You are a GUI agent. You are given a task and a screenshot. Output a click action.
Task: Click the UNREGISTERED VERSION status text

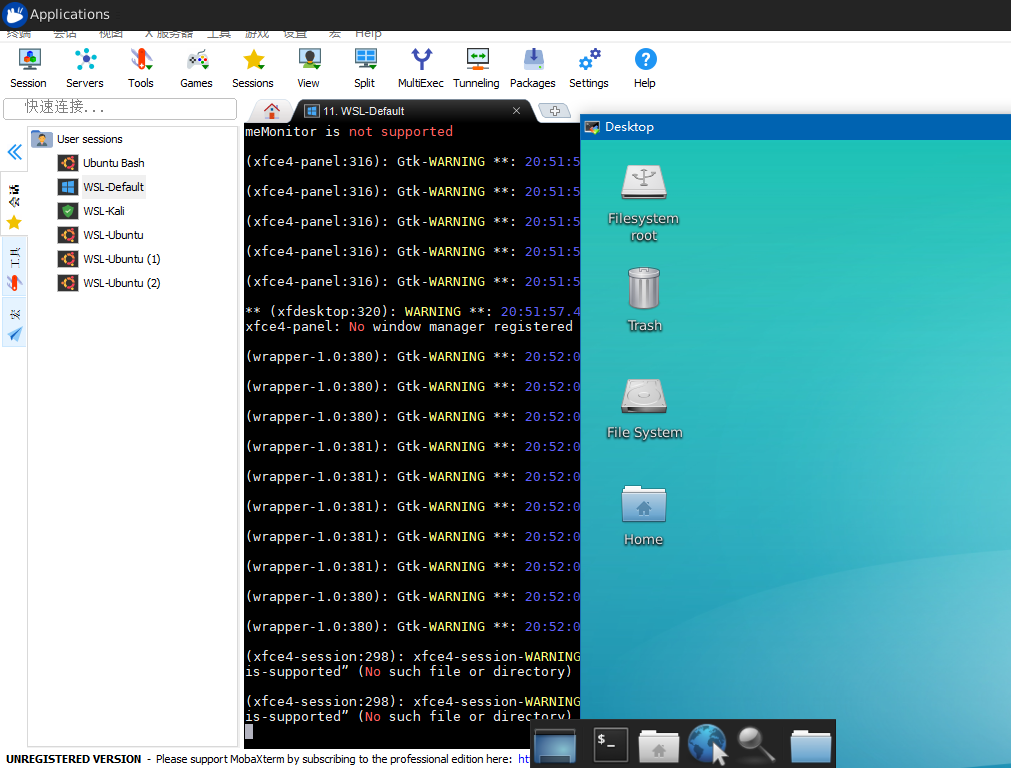pyautogui.click(x=74, y=759)
